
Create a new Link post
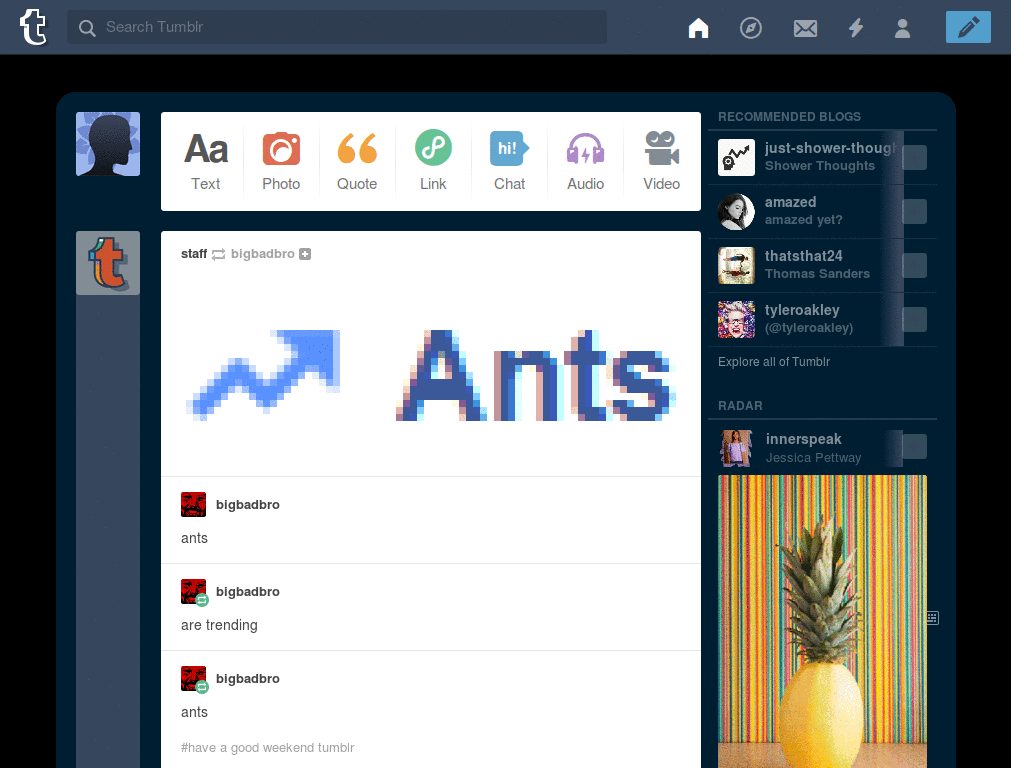(433, 161)
